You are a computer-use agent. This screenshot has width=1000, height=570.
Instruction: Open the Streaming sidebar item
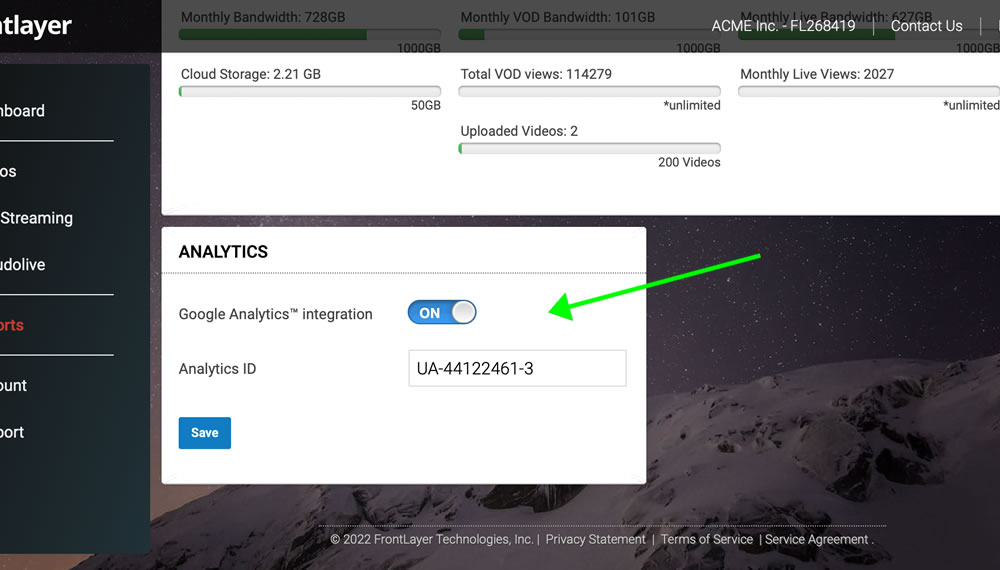pyautogui.click(x=36, y=218)
